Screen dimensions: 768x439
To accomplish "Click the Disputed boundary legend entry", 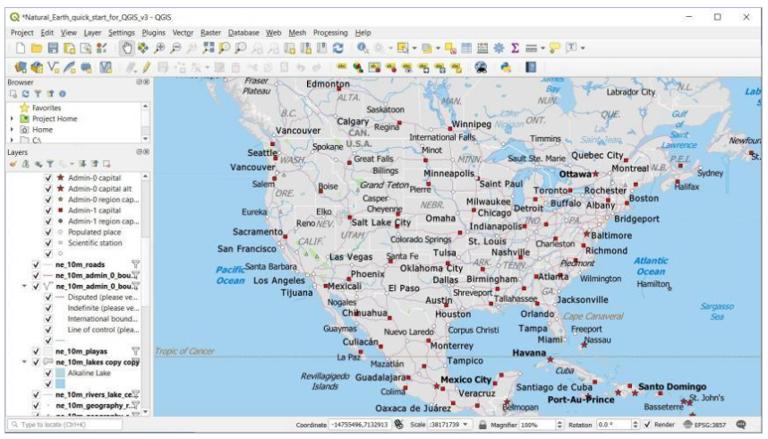I will coord(103,297).
